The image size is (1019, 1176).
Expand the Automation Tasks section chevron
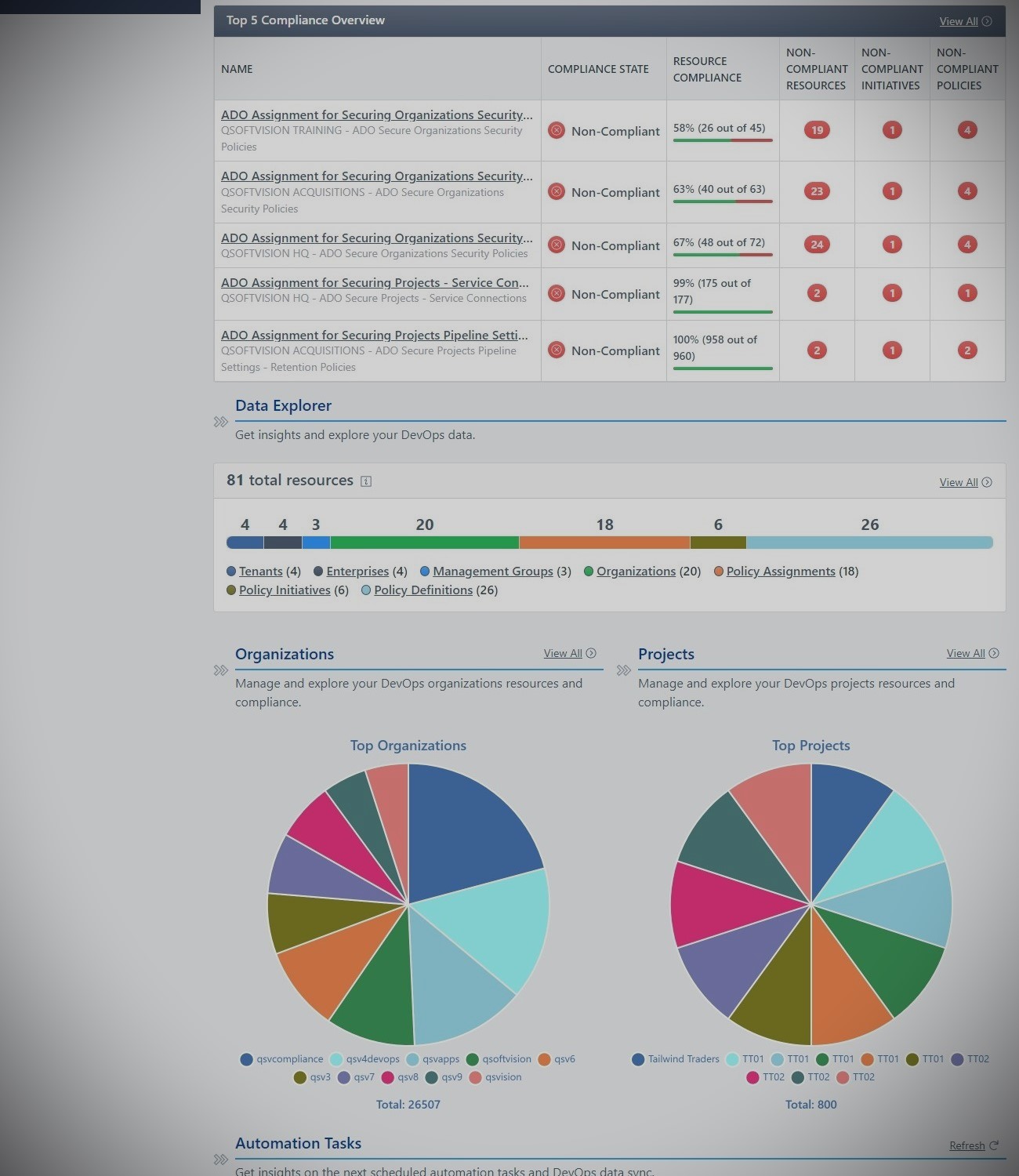[x=221, y=1160]
